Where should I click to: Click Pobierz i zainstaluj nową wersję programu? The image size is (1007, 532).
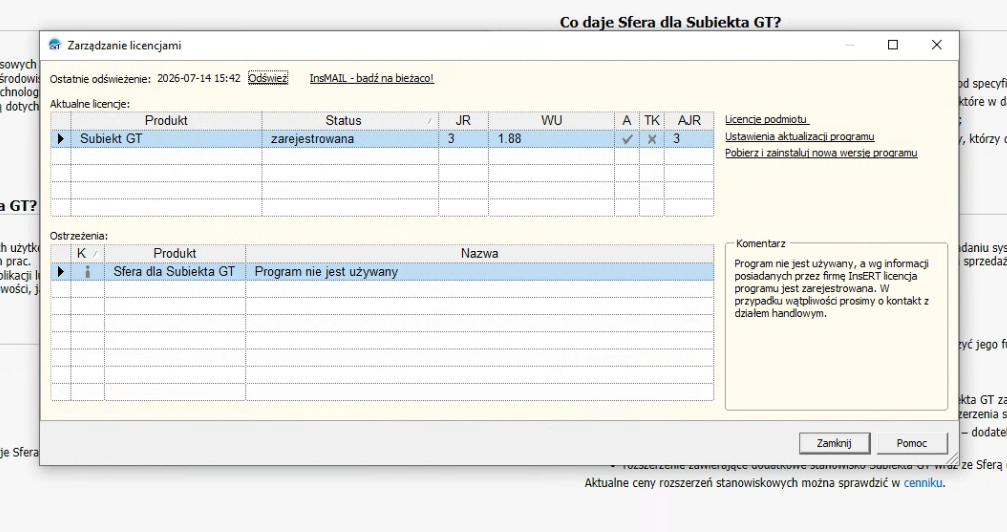click(x=821, y=153)
